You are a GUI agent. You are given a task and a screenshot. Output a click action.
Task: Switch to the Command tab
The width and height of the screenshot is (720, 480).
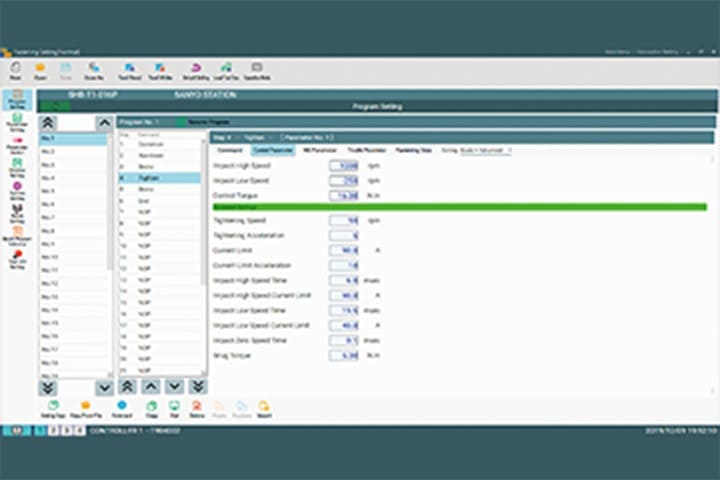(230, 150)
